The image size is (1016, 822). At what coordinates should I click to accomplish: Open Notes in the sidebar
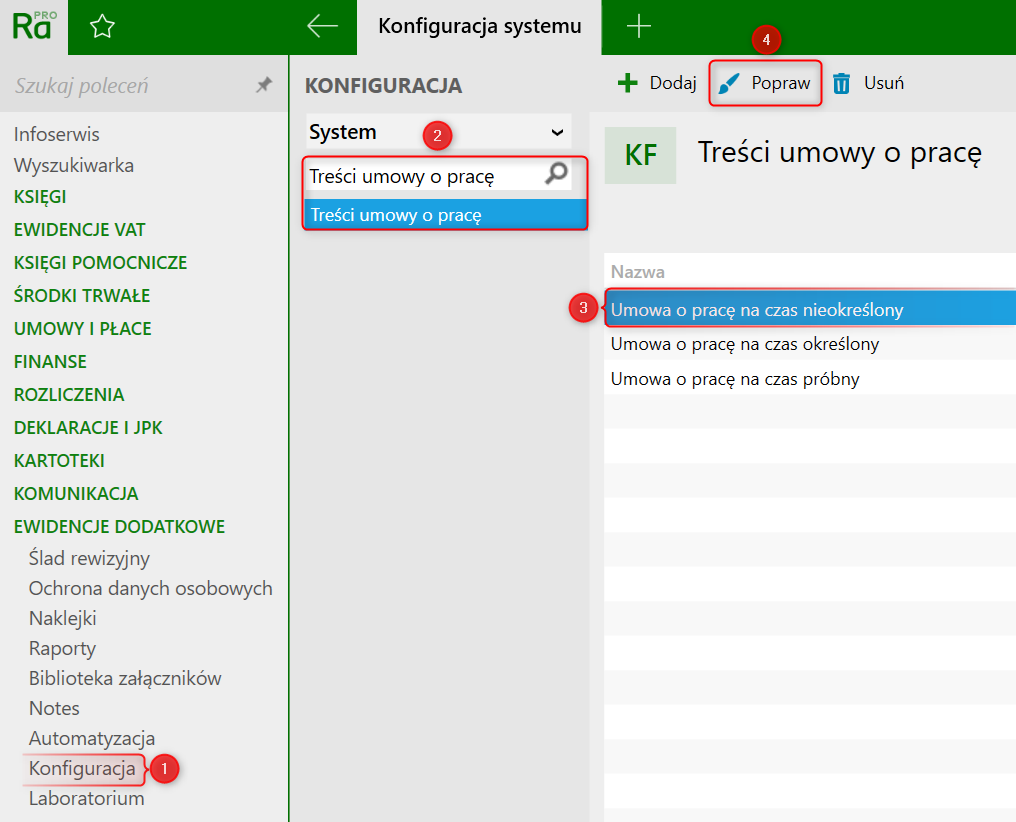(x=54, y=708)
